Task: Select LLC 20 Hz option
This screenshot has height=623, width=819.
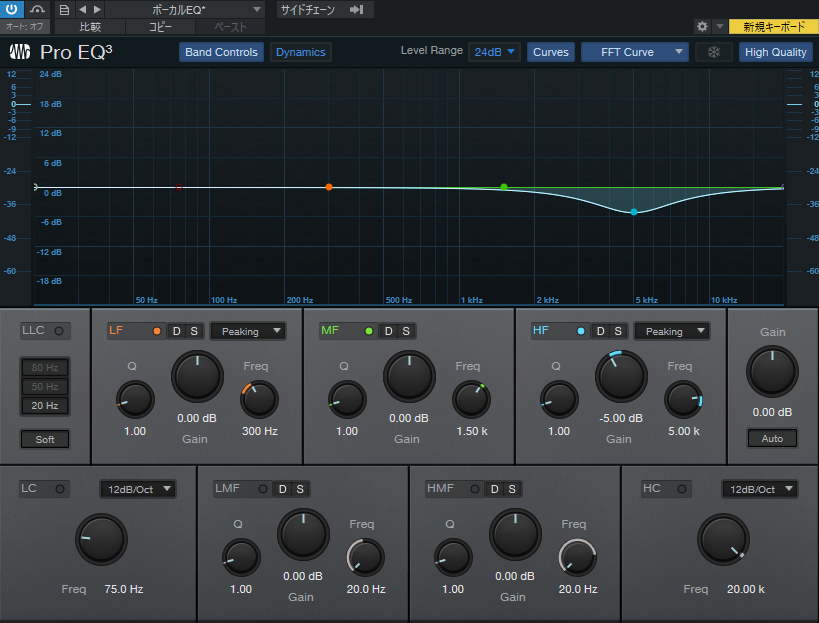Action: pyautogui.click(x=45, y=405)
